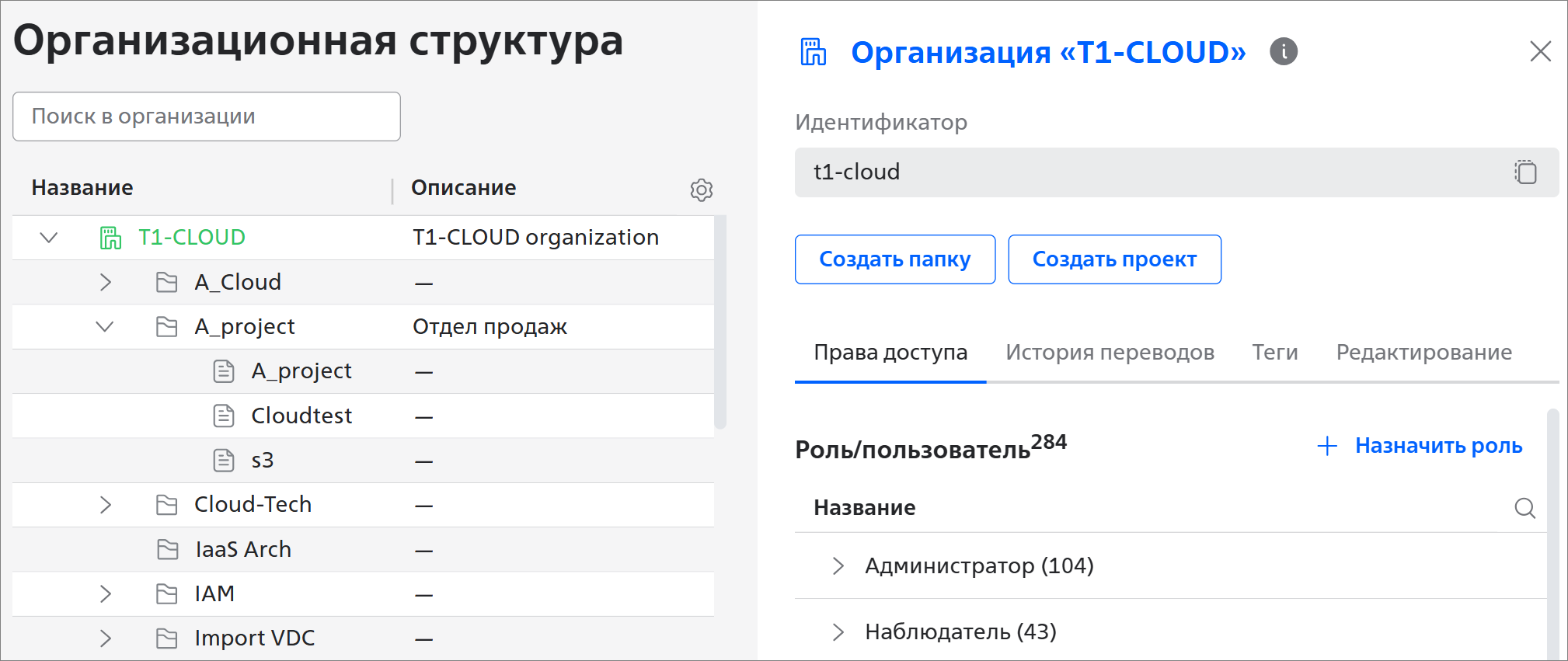This screenshot has height=661, width=1568.
Task: Click the search icon in roles table
Action: (x=1524, y=508)
